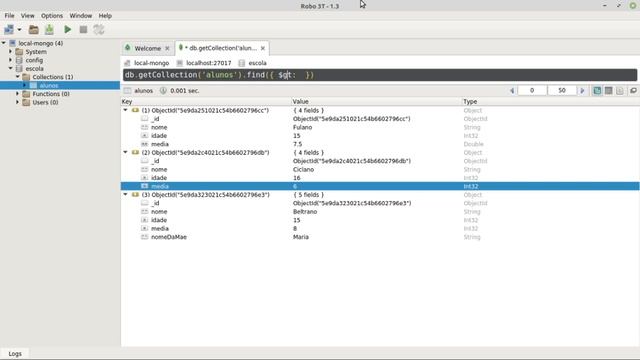Open the Connect toolbar icon
This screenshot has height=360, width=640.
tap(9, 29)
